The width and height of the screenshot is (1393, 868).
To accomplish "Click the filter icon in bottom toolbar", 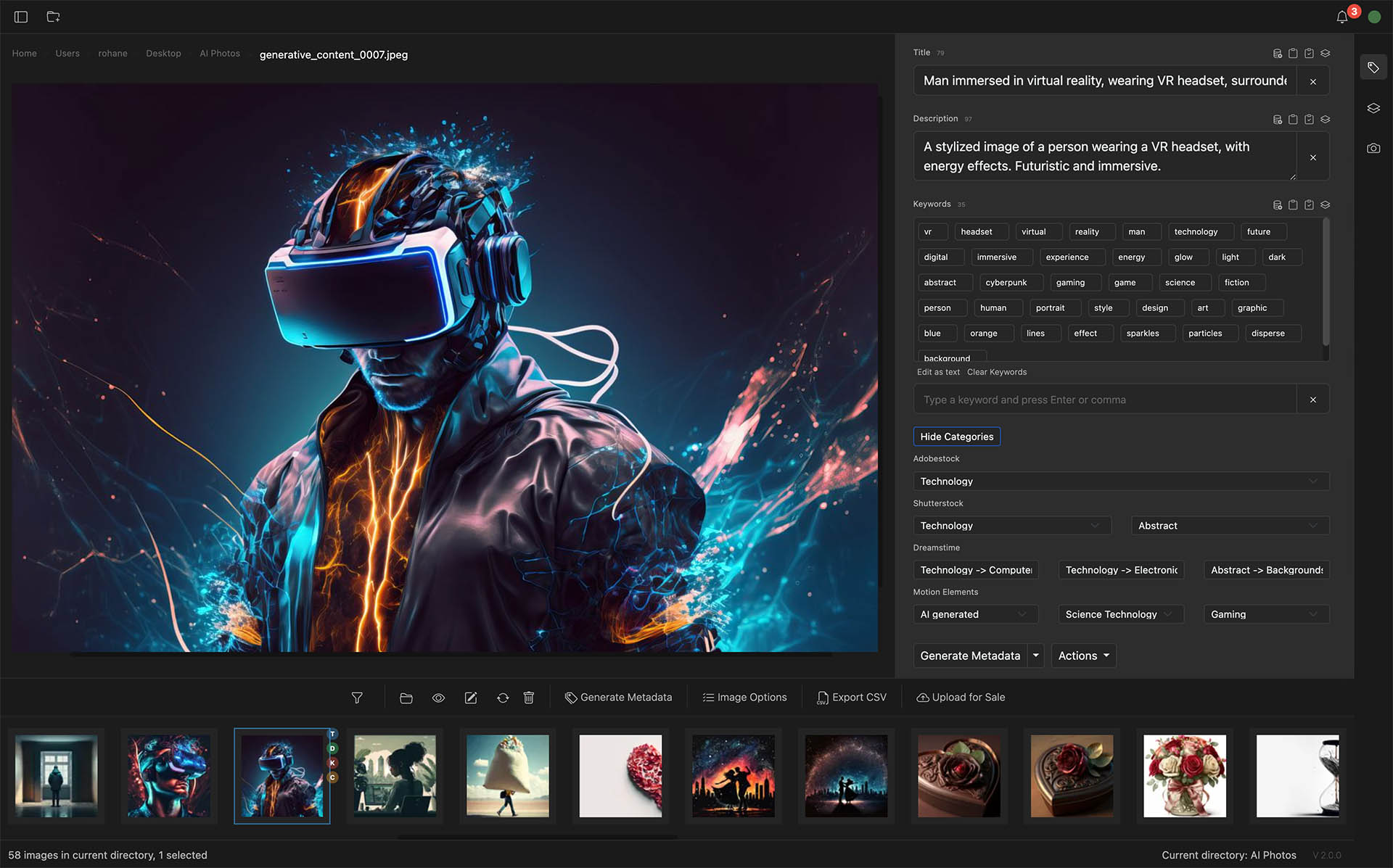I will pyautogui.click(x=357, y=698).
